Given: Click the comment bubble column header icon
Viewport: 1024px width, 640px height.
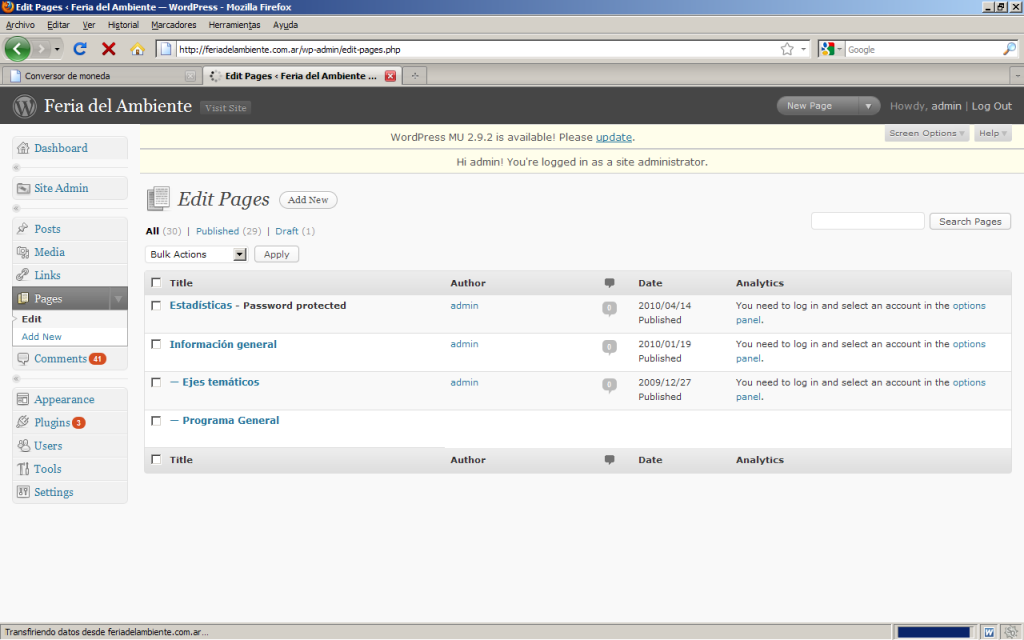Looking at the screenshot, I should point(610,283).
